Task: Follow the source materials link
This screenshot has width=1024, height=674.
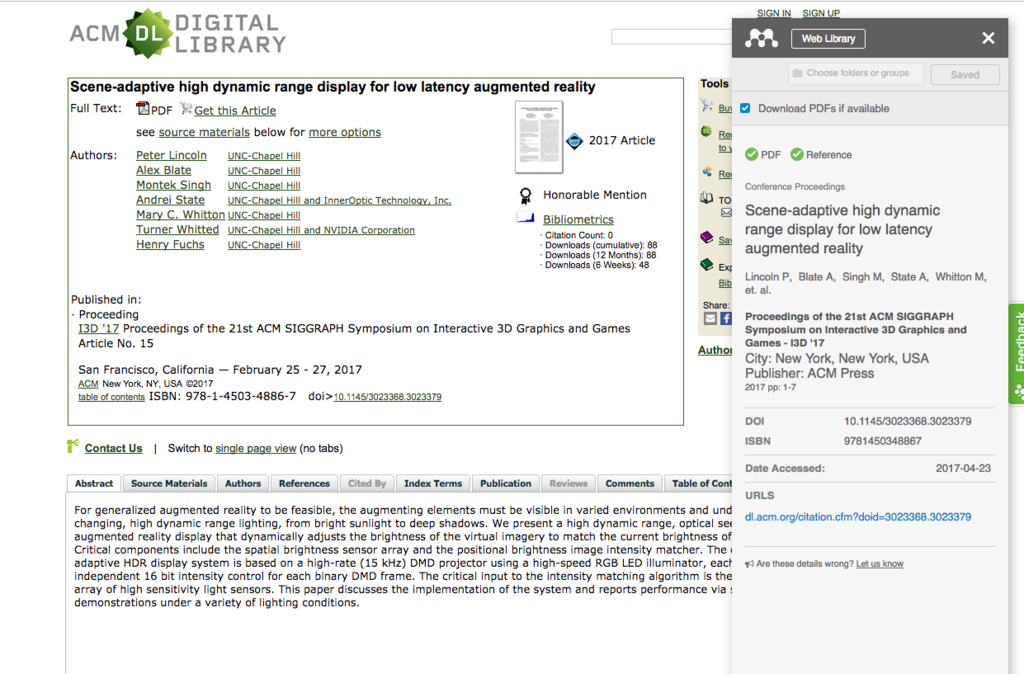Action: pos(204,132)
